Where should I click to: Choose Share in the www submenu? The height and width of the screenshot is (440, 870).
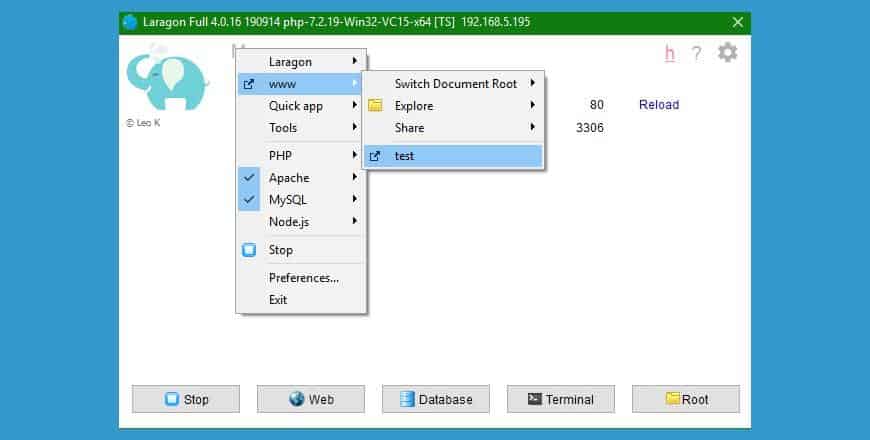pos(453,128)
